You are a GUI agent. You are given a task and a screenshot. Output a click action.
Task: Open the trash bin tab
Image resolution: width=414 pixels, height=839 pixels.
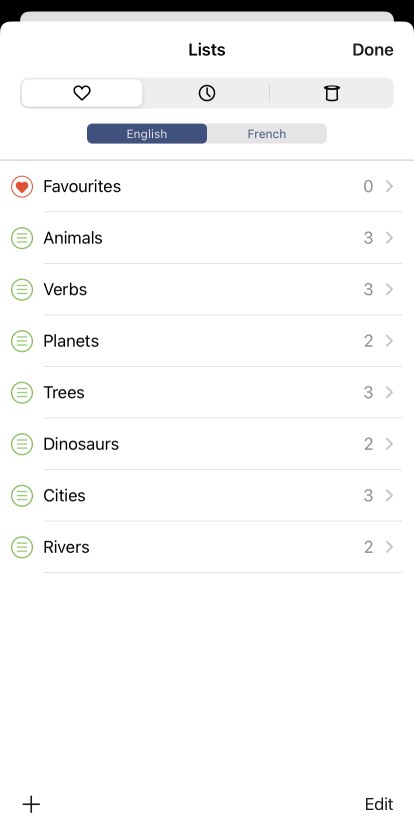click(x=332, y=94)
